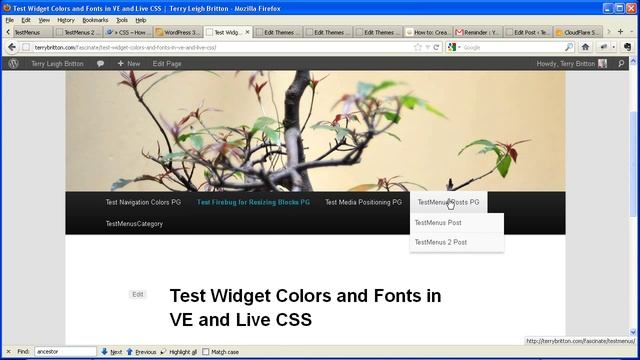Open URL history dropdown arrow
640x360 pixels.
[427, 47]
